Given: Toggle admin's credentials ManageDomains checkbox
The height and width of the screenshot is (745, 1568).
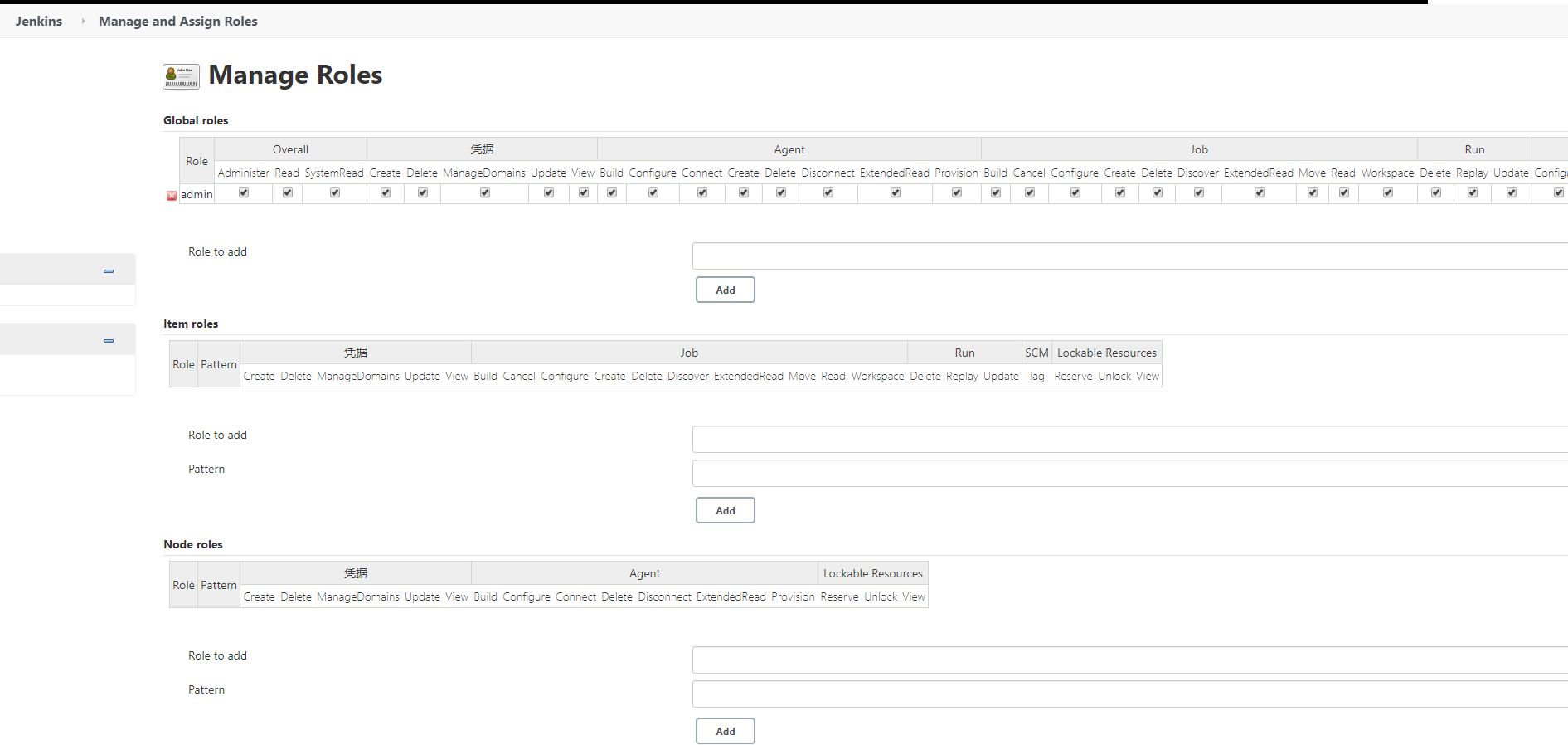Looking at the screenshot, I should click(485, 192).
